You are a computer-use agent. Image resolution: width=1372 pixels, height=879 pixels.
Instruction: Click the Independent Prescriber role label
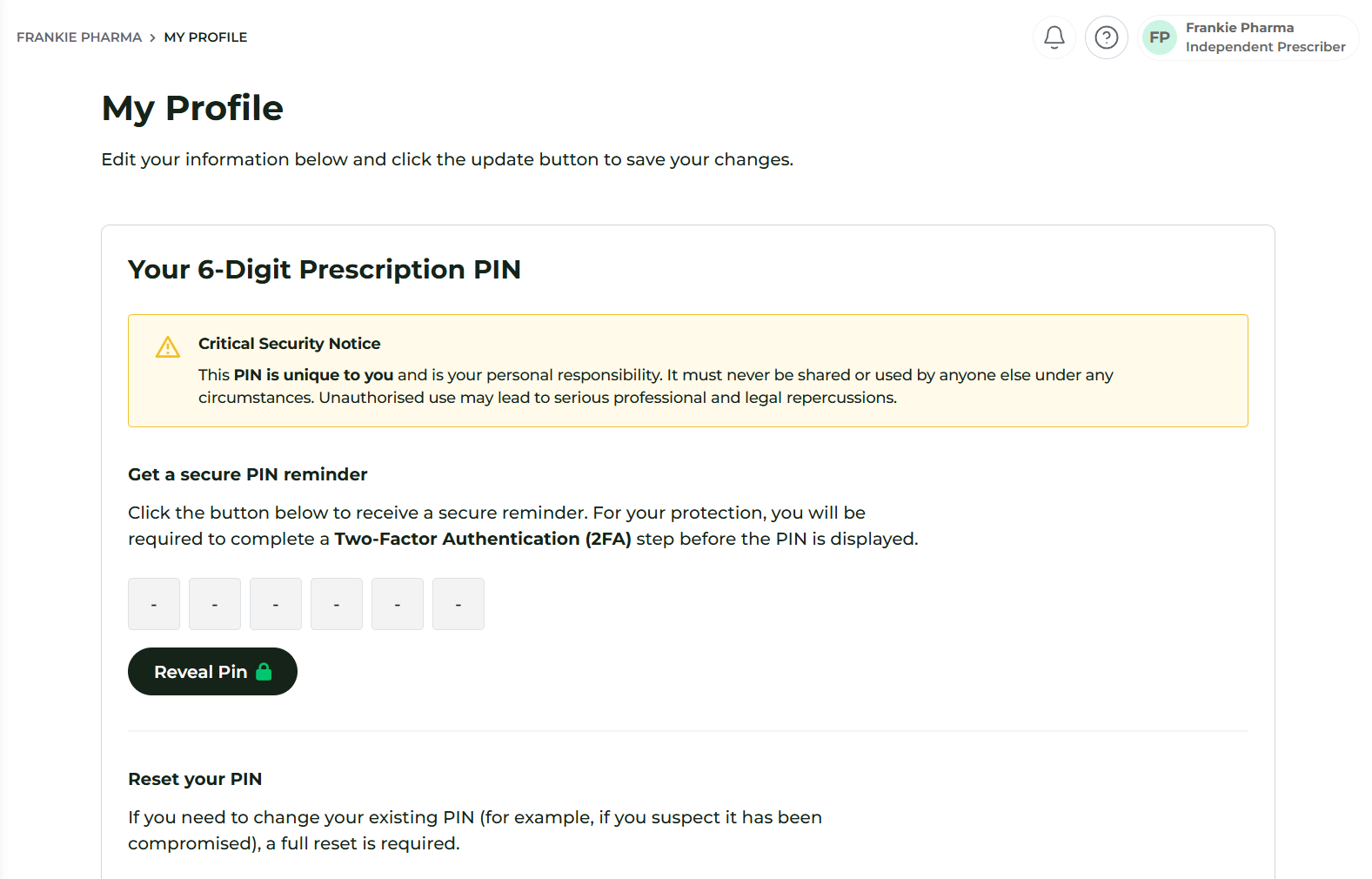tap(1265, 47)
